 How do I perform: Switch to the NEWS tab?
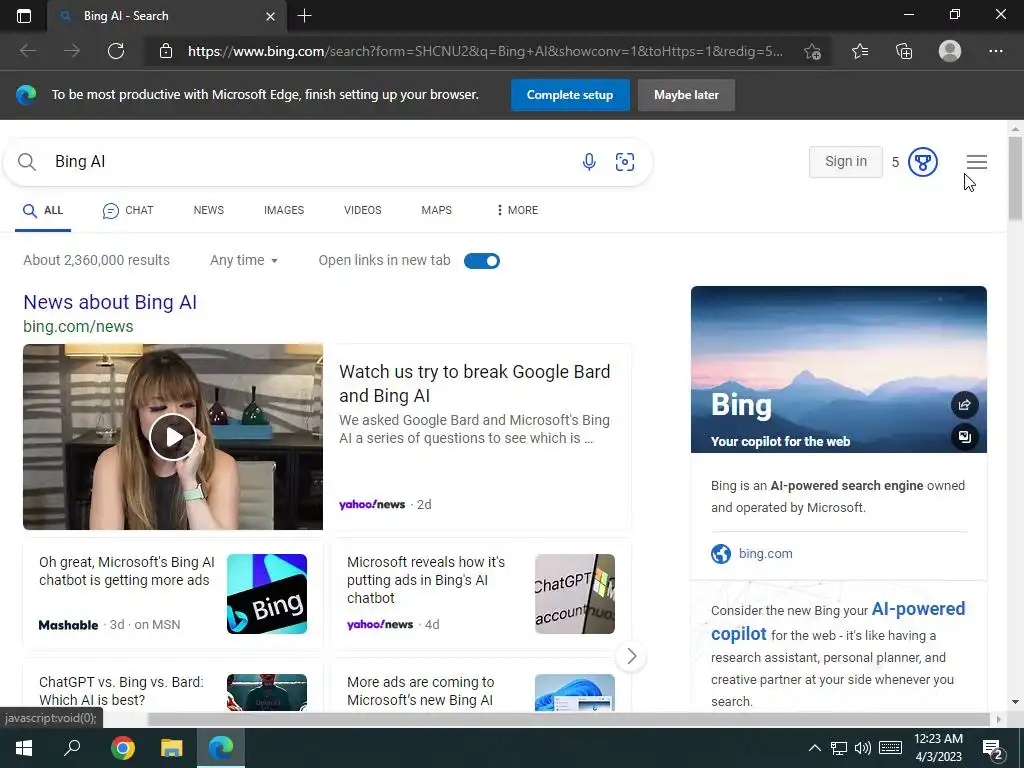point(208,210)
